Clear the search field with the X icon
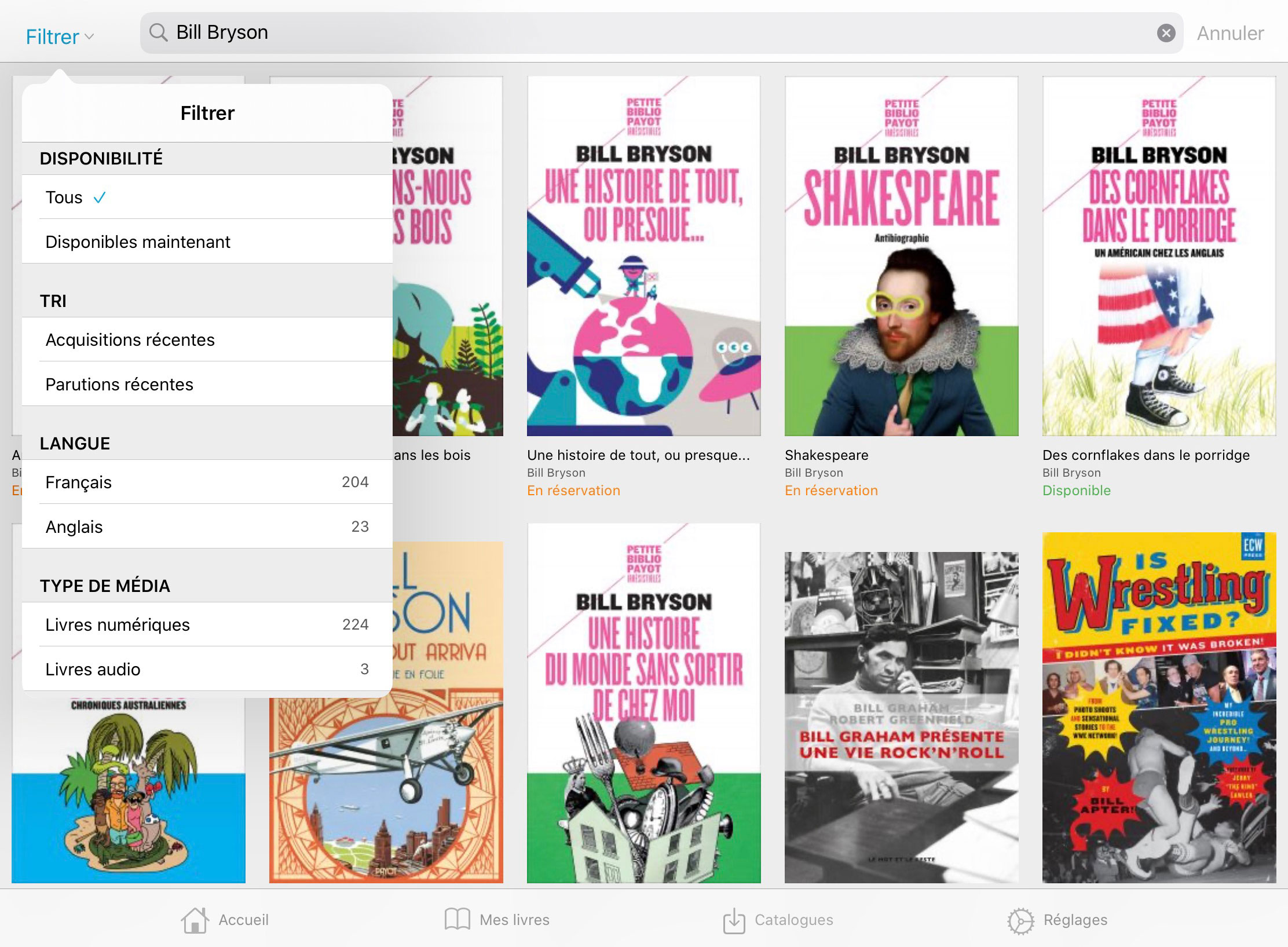This screenshot has width=1288, height=947. click(1166, 33)
